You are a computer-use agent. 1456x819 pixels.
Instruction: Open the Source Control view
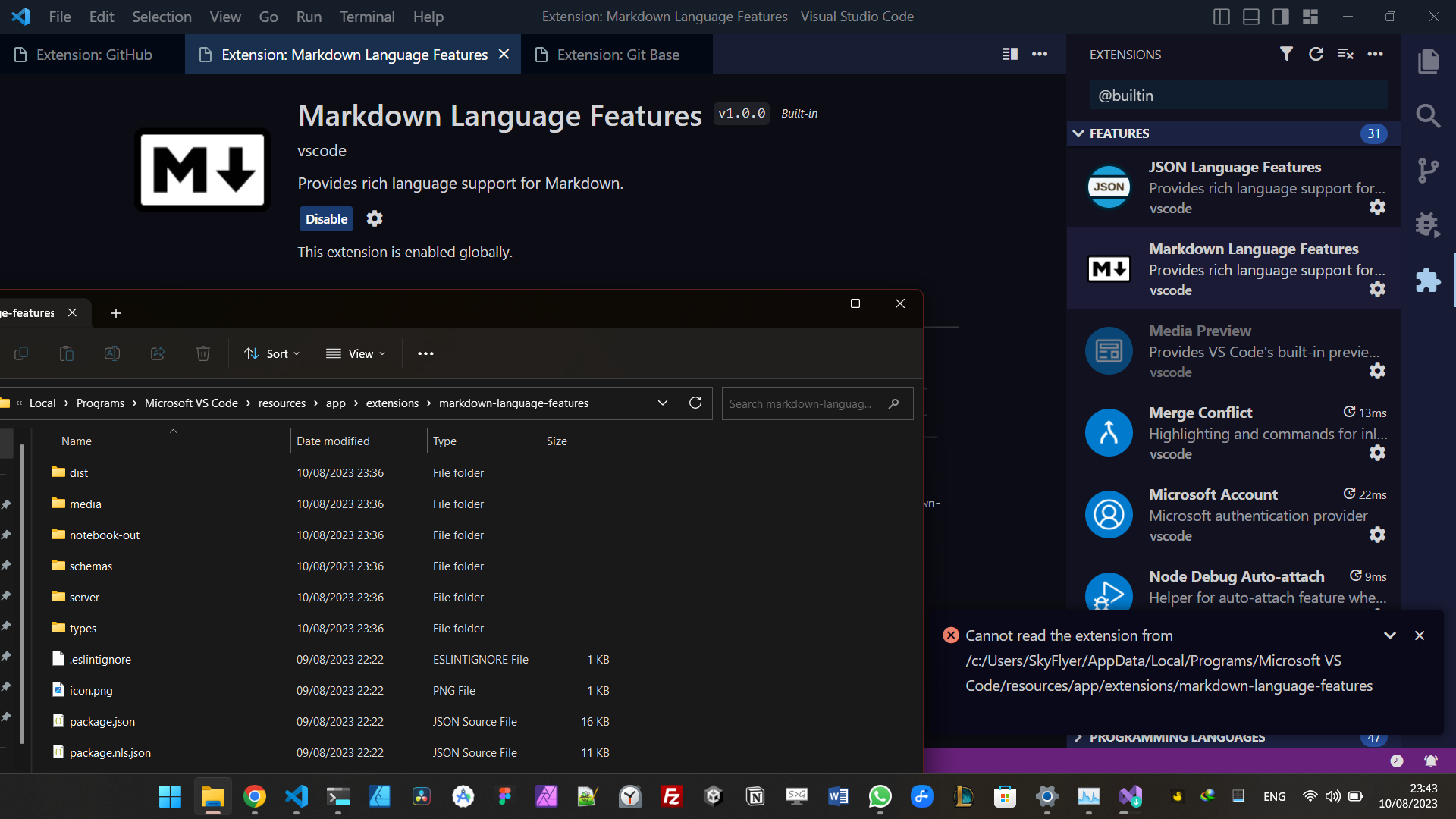point(1429,171)
